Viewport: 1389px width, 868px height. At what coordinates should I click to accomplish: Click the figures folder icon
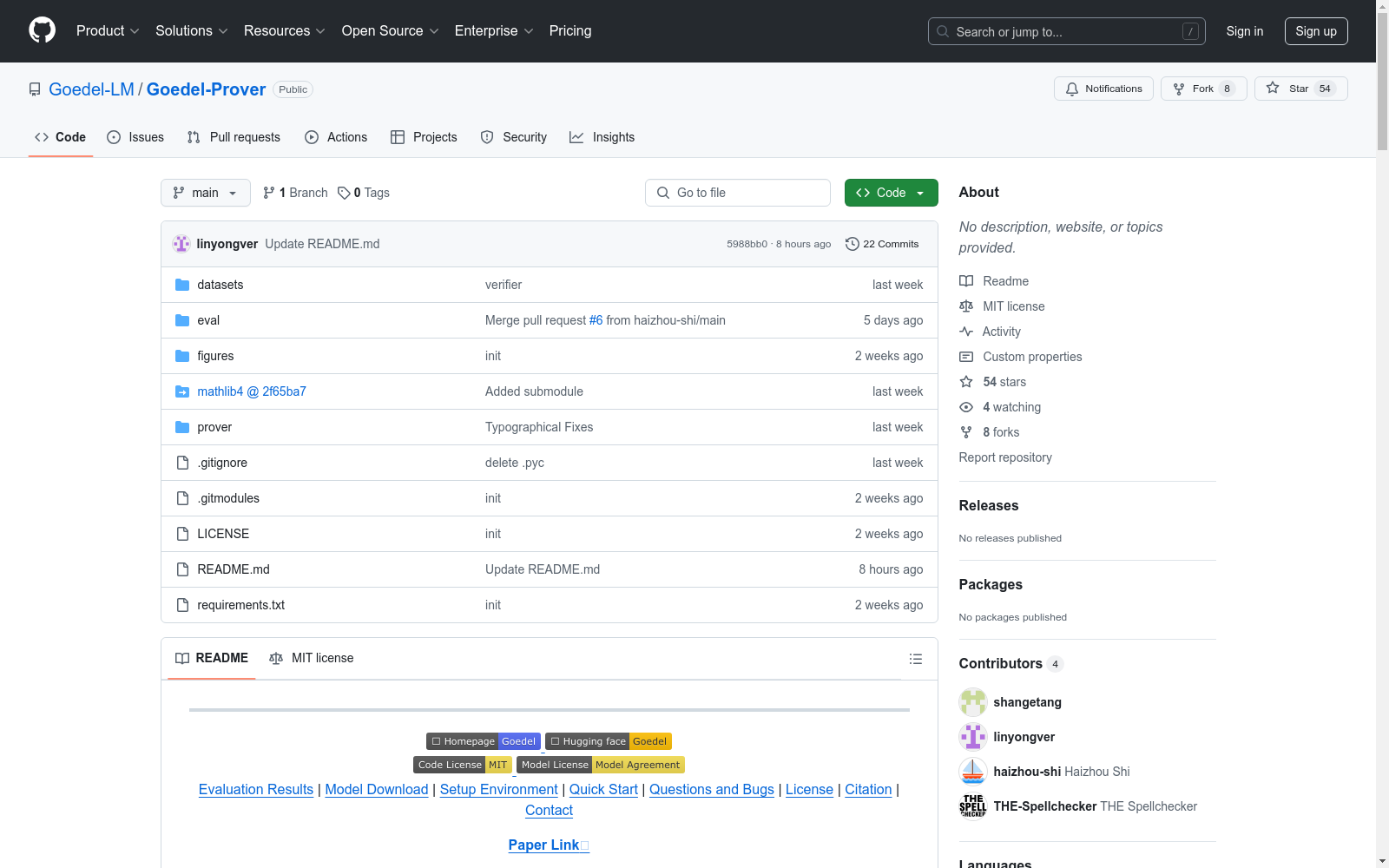182,356
